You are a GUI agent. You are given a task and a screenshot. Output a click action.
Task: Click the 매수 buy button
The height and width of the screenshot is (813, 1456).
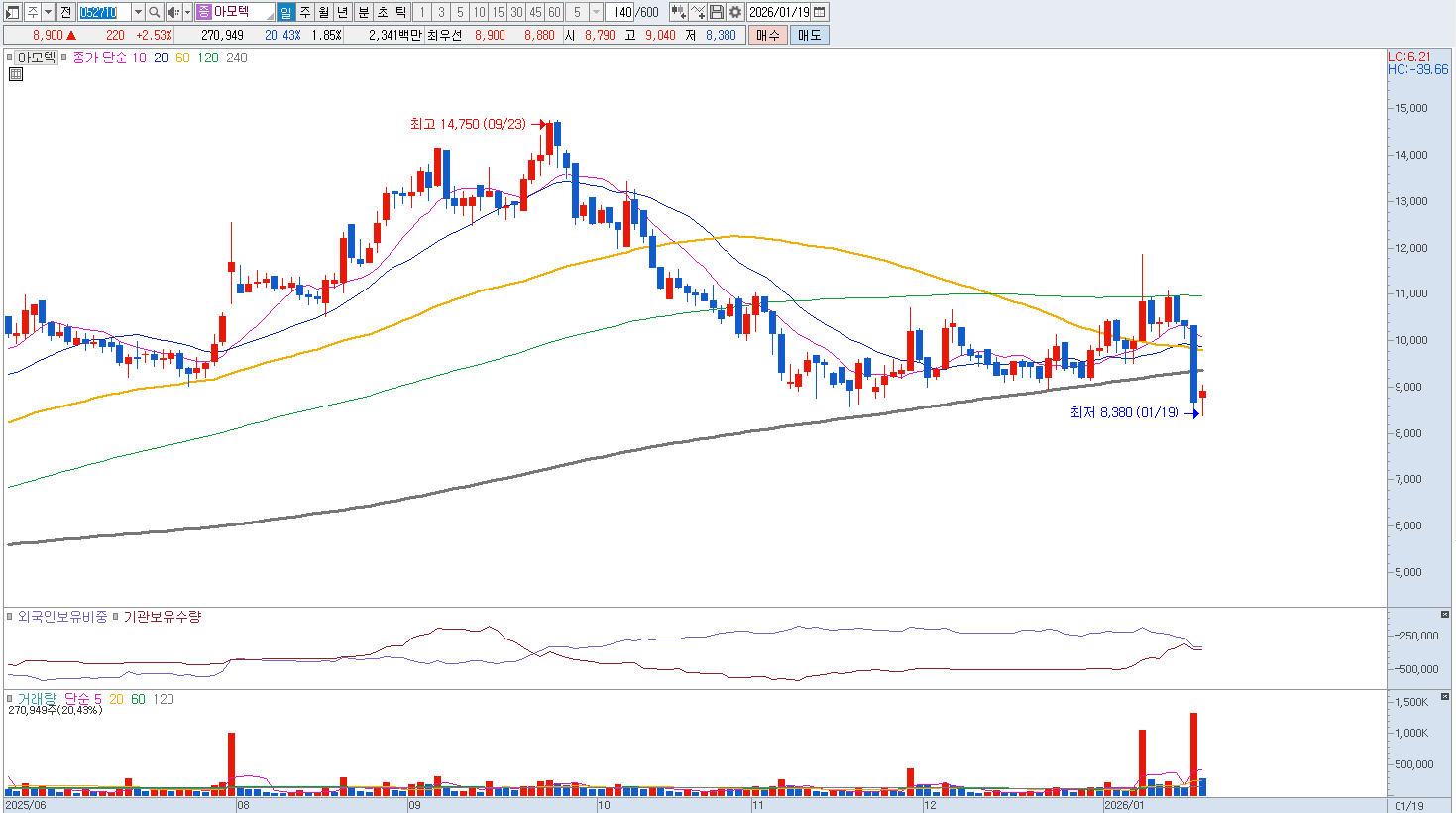point(767,35)
